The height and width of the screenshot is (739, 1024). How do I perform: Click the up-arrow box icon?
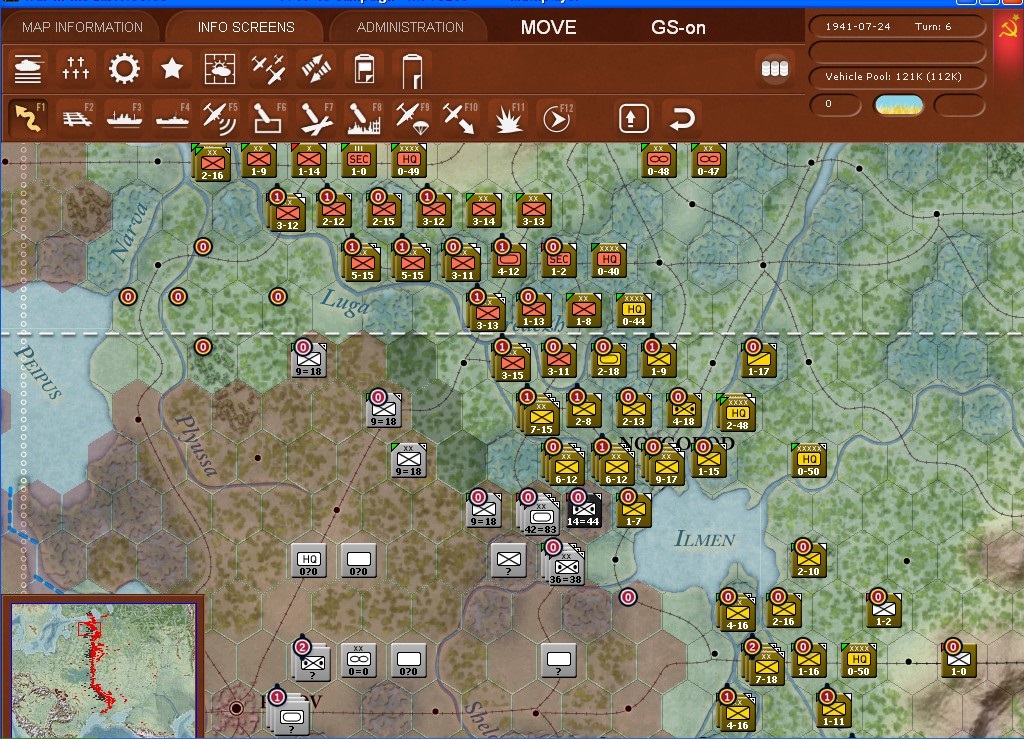pyautogui.click(x=633, y=118)
